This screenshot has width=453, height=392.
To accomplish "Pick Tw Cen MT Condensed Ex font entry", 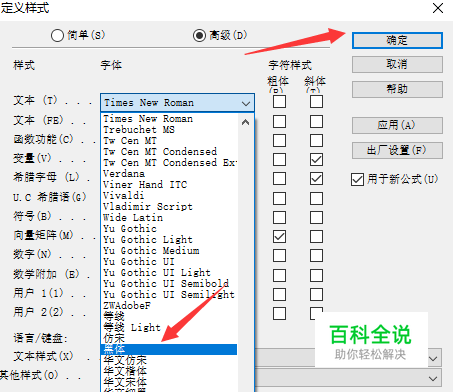I will pos(169,163).
